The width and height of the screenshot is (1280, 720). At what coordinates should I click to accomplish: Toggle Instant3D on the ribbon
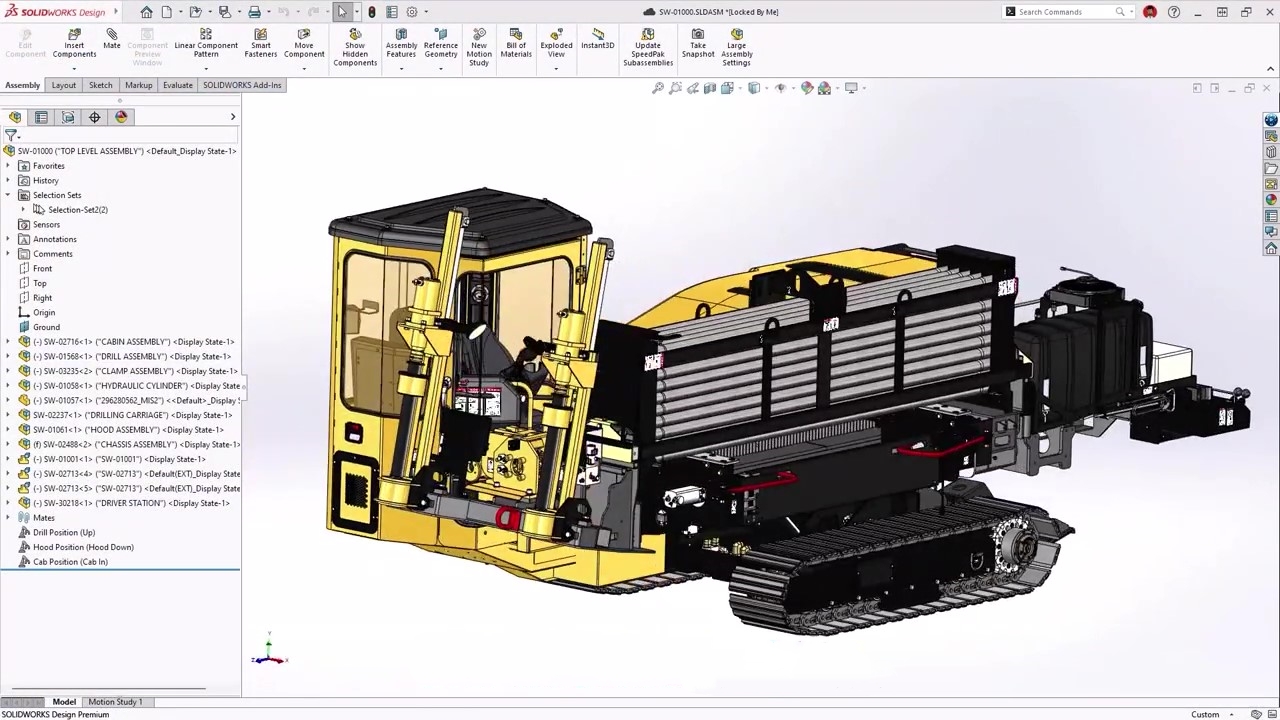coord(597,44)
